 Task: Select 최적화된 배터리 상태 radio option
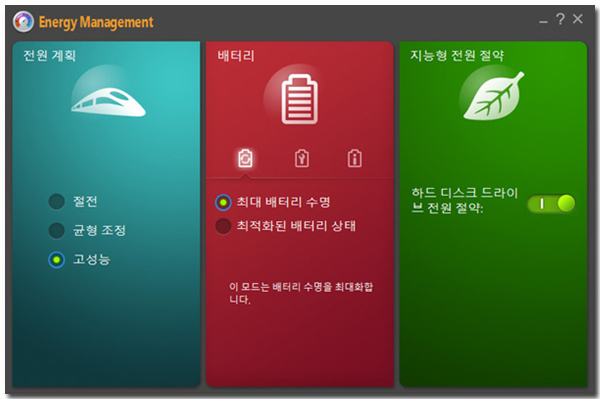click(x=223, y=226)
